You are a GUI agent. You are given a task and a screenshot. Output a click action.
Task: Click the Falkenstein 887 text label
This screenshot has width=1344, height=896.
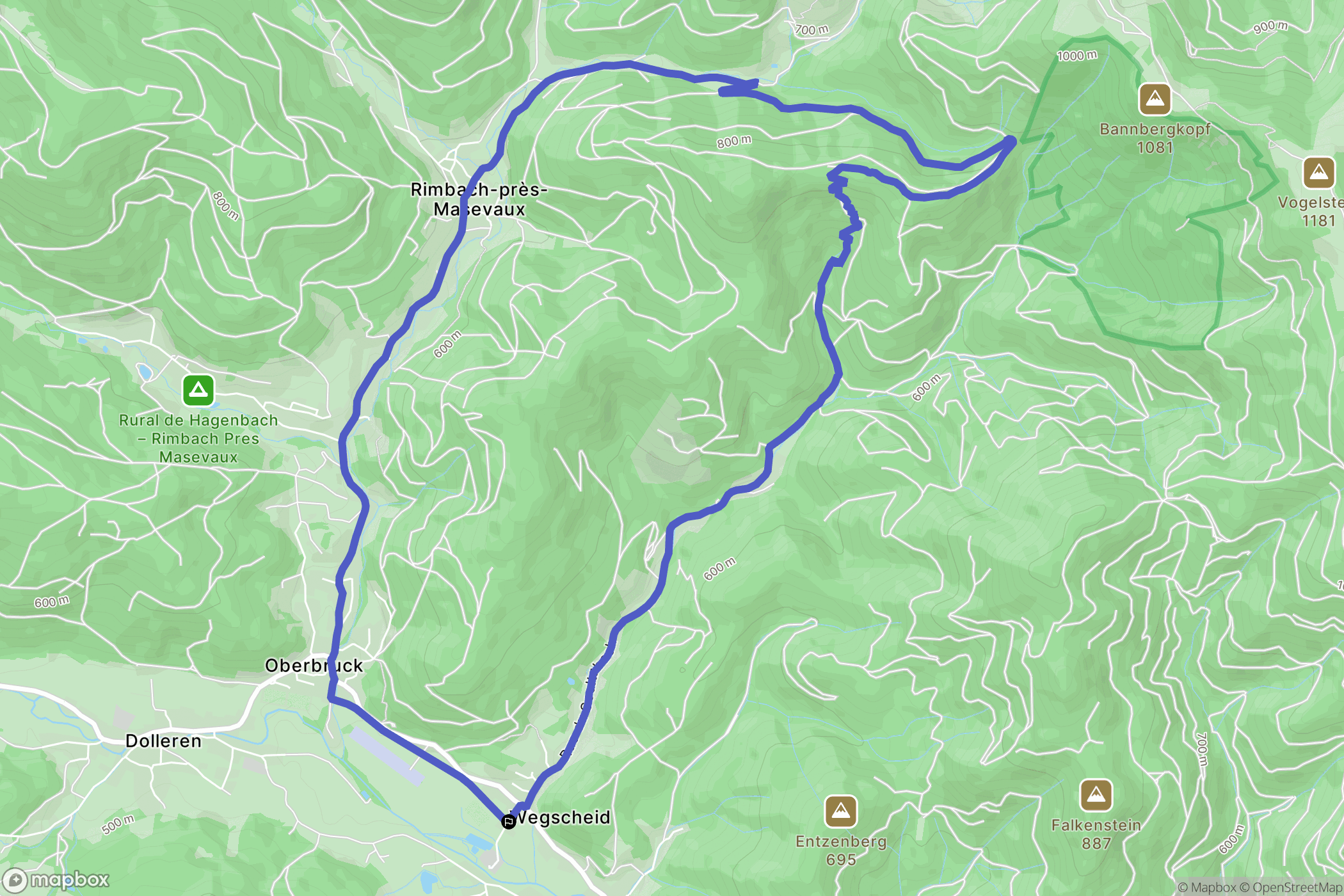pos(1096,834)
